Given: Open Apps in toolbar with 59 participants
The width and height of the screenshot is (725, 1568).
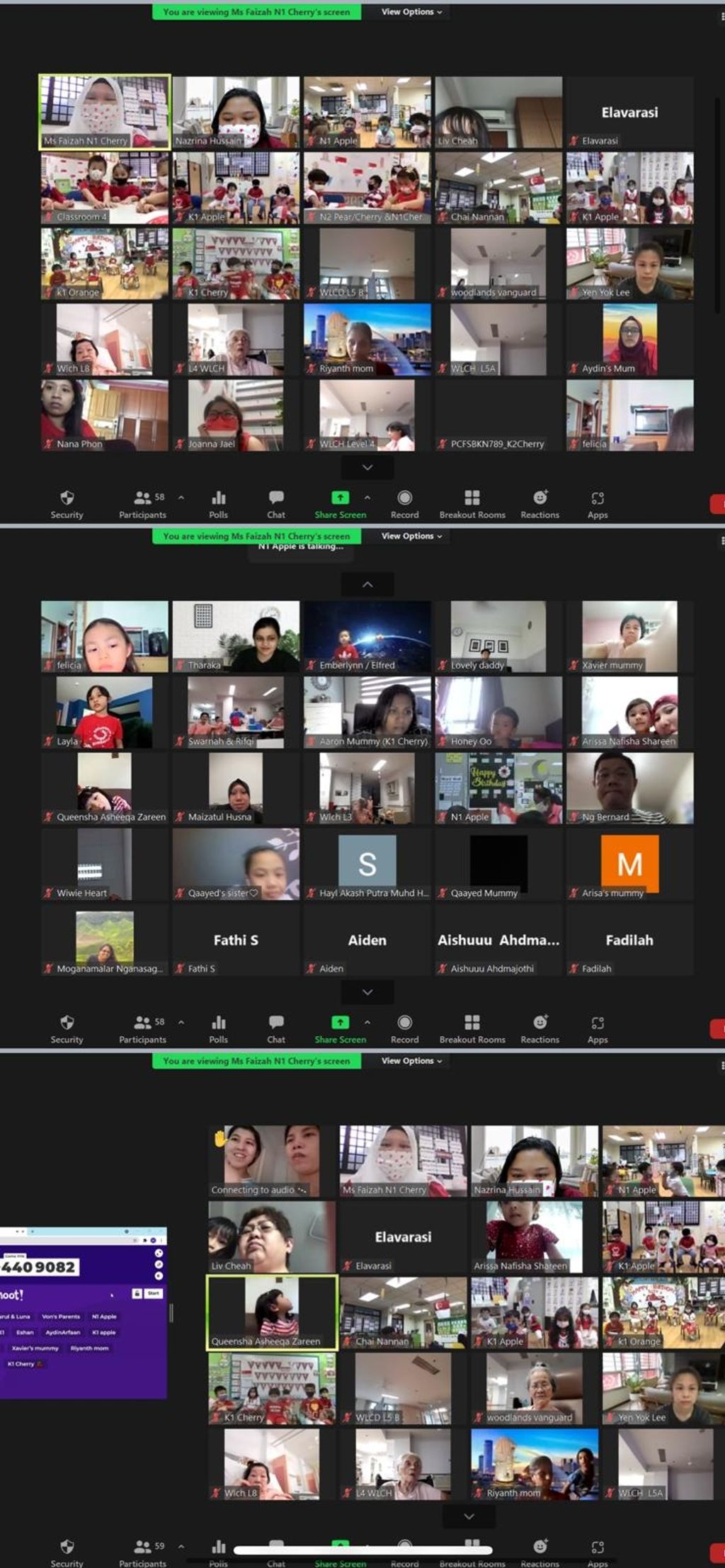Looking at the screenshot, I should pyautogui.click(x=598, y=1552).
